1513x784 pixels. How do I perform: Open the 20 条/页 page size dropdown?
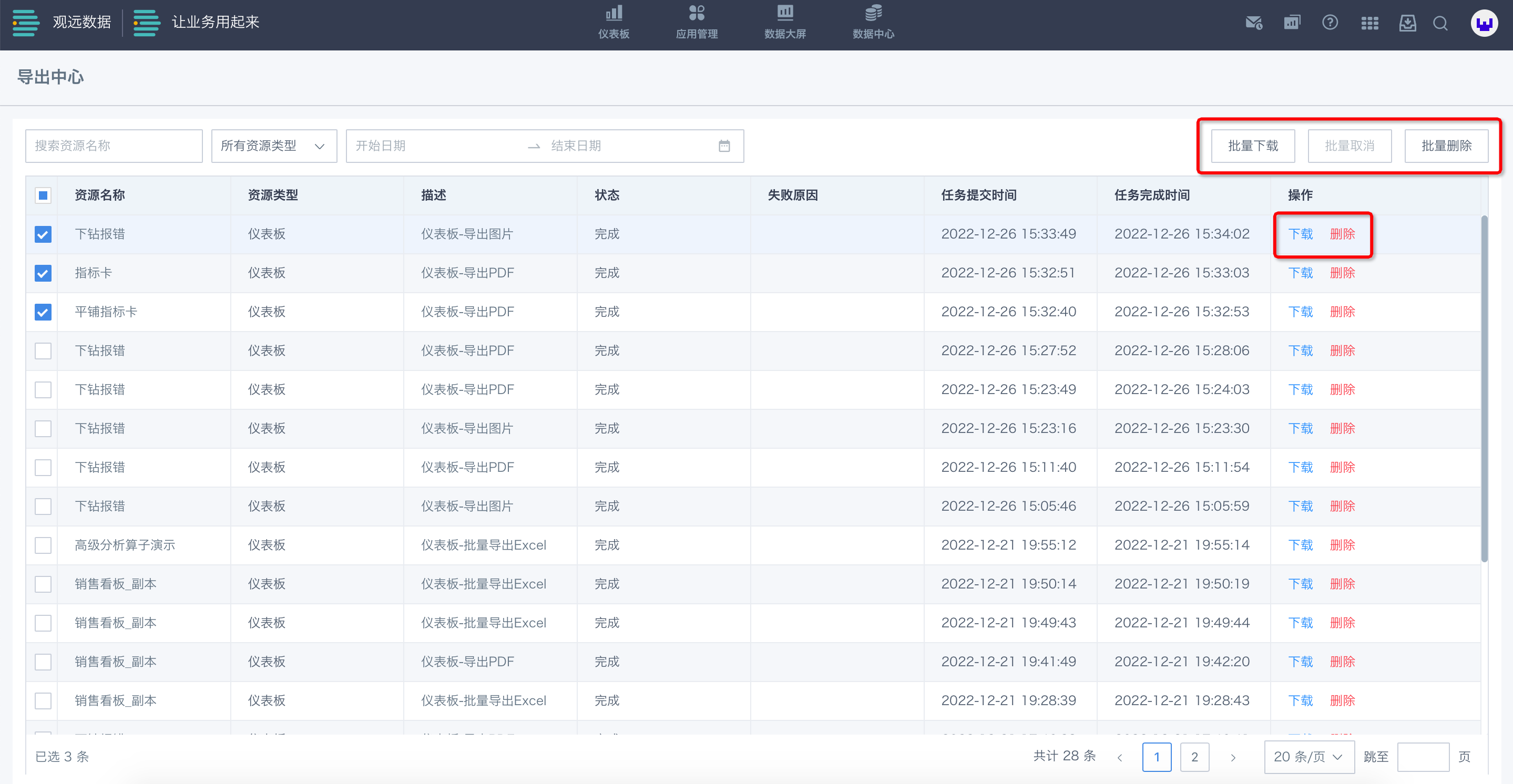click(1308, 756)
